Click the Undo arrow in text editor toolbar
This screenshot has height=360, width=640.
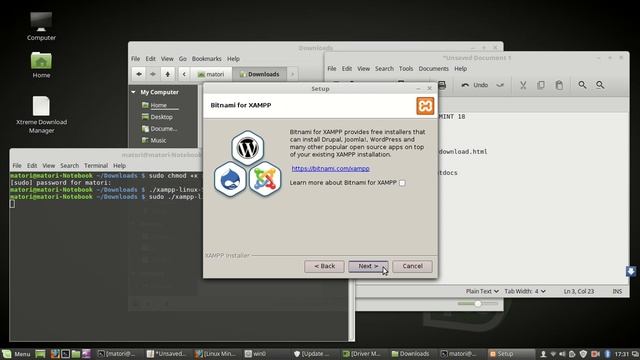click(465, 85)
